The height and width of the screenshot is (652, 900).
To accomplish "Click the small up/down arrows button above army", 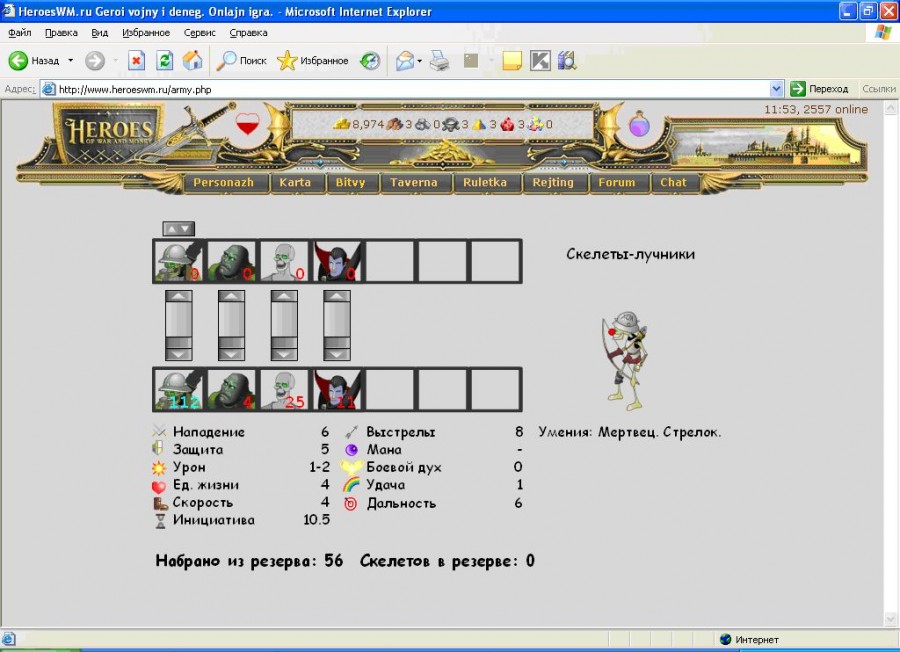I will tap(179, 228).
